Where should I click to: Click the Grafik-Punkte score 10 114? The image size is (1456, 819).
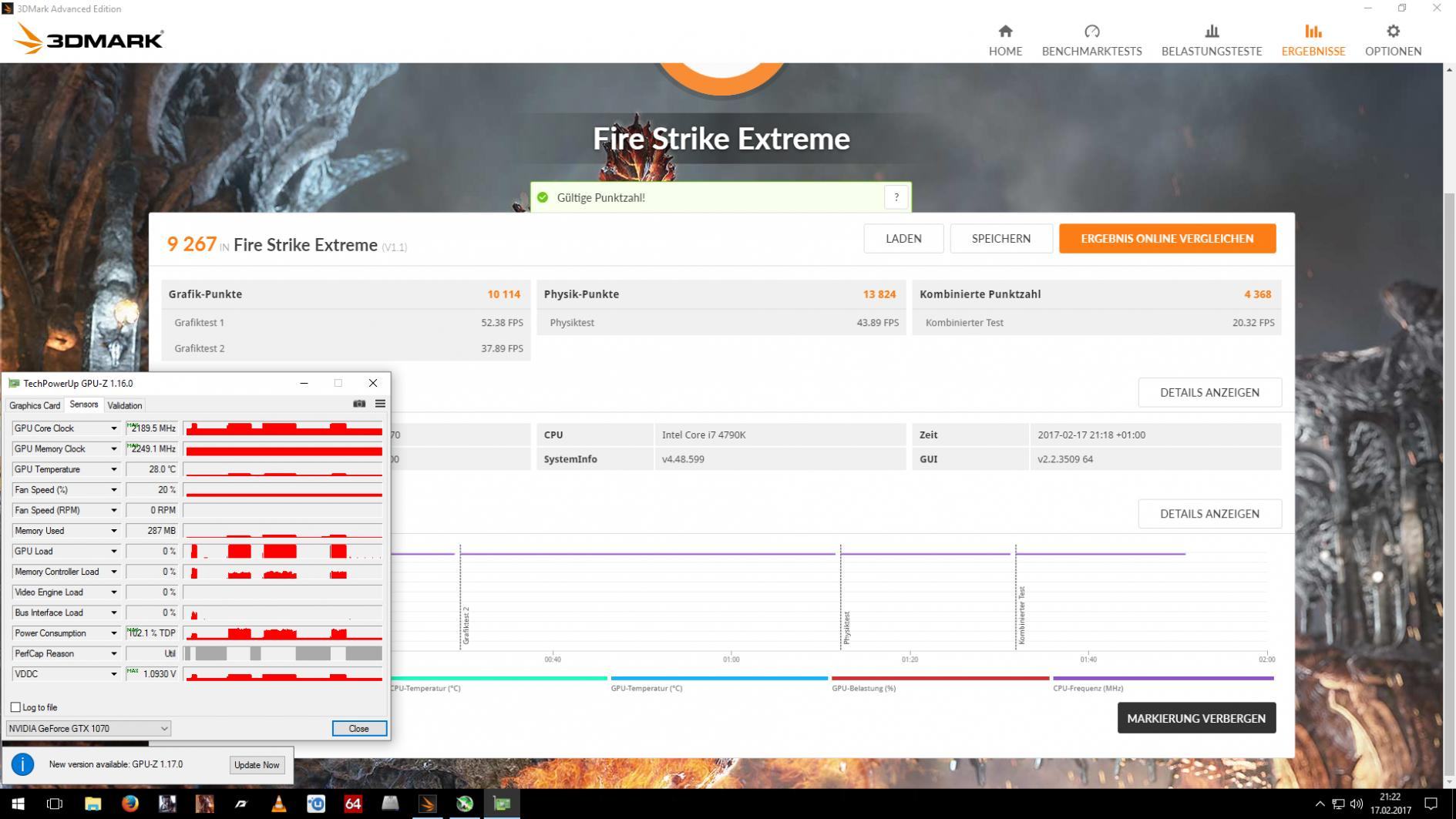pos(503,294)
